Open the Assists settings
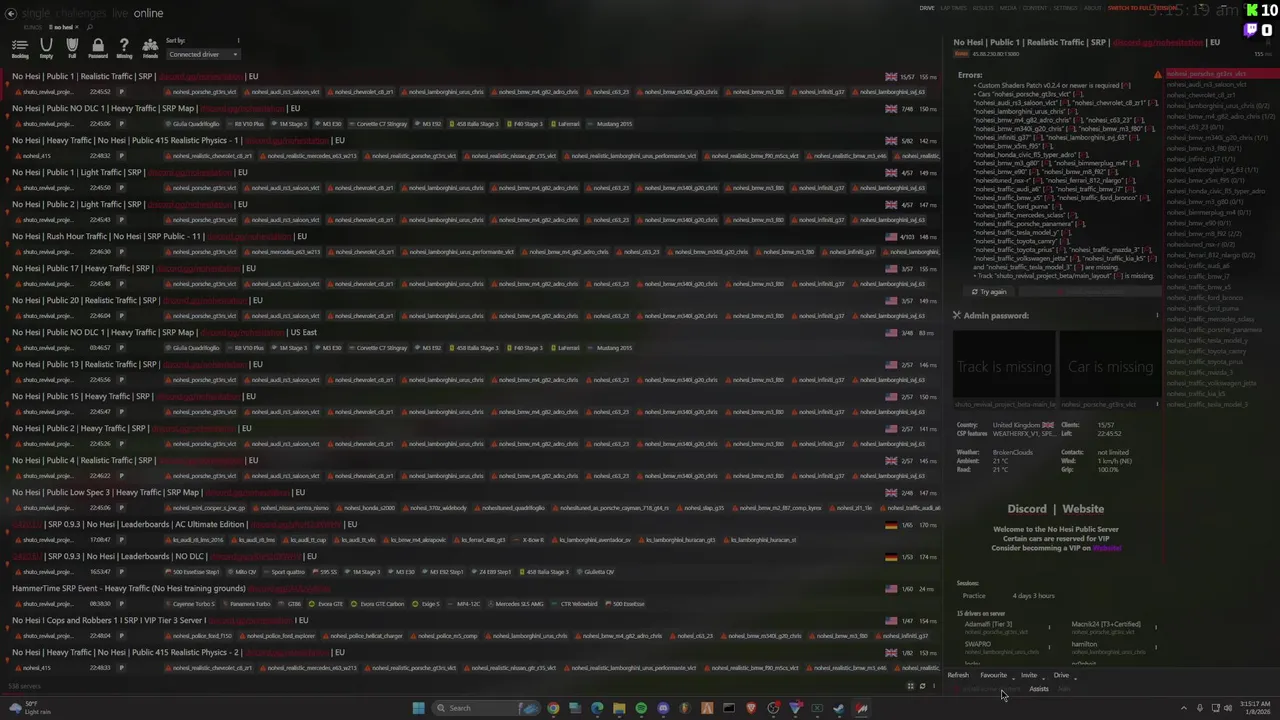The image size is (1280, 720). 1039,689
